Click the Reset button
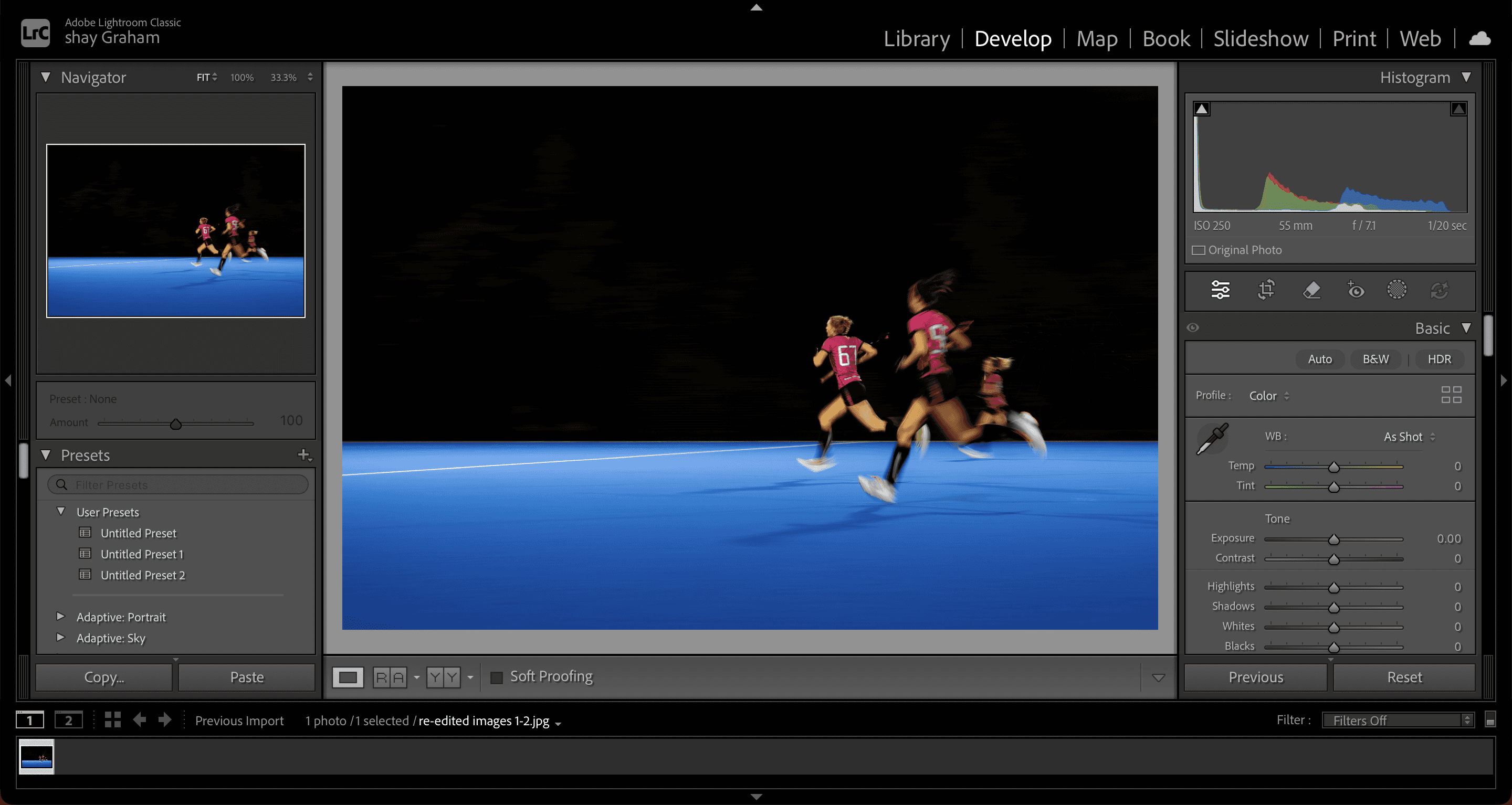Screen dimensions: 1512x805 [x=1403, y=677]
